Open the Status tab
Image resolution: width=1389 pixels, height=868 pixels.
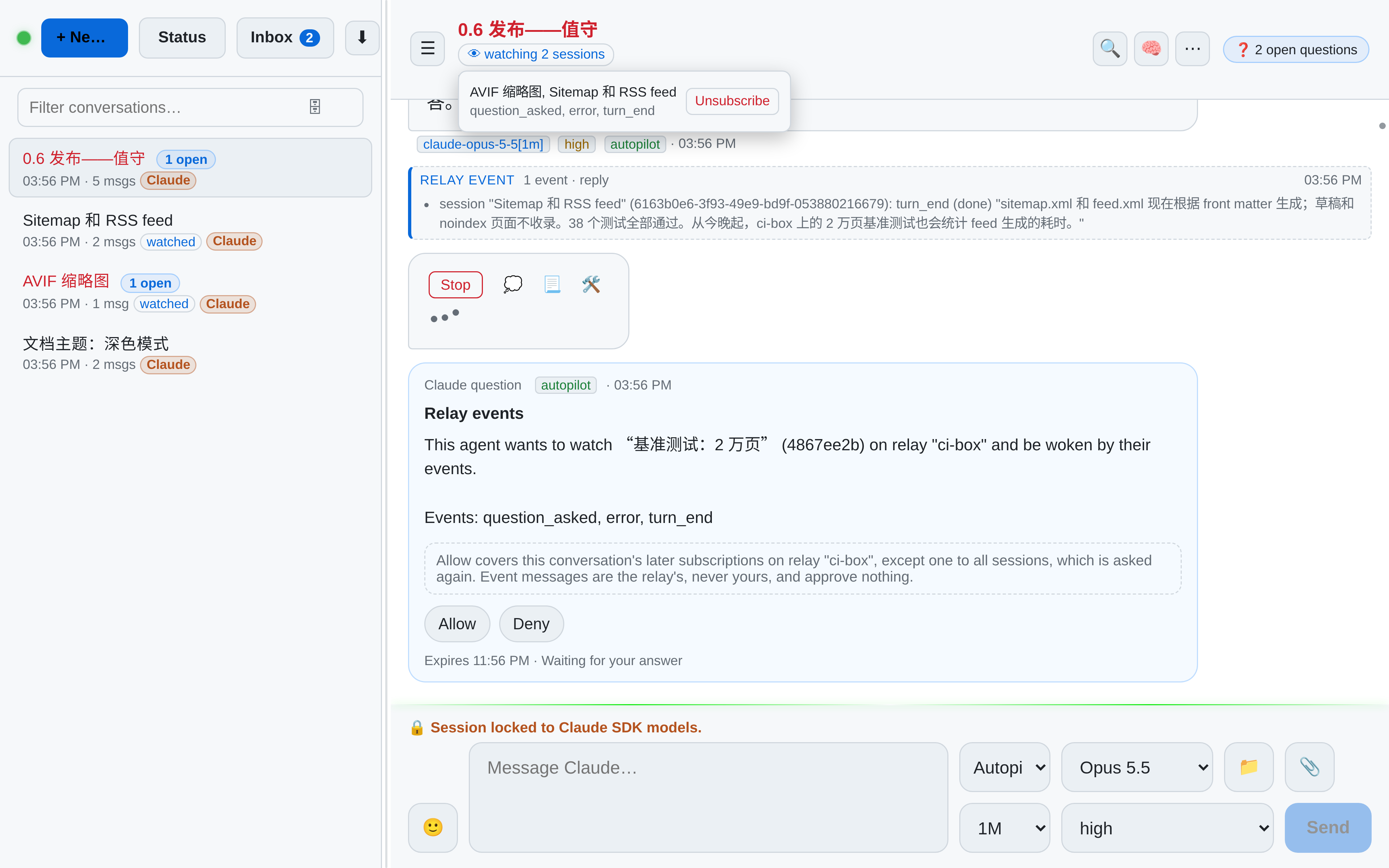[x=182, y=38]
